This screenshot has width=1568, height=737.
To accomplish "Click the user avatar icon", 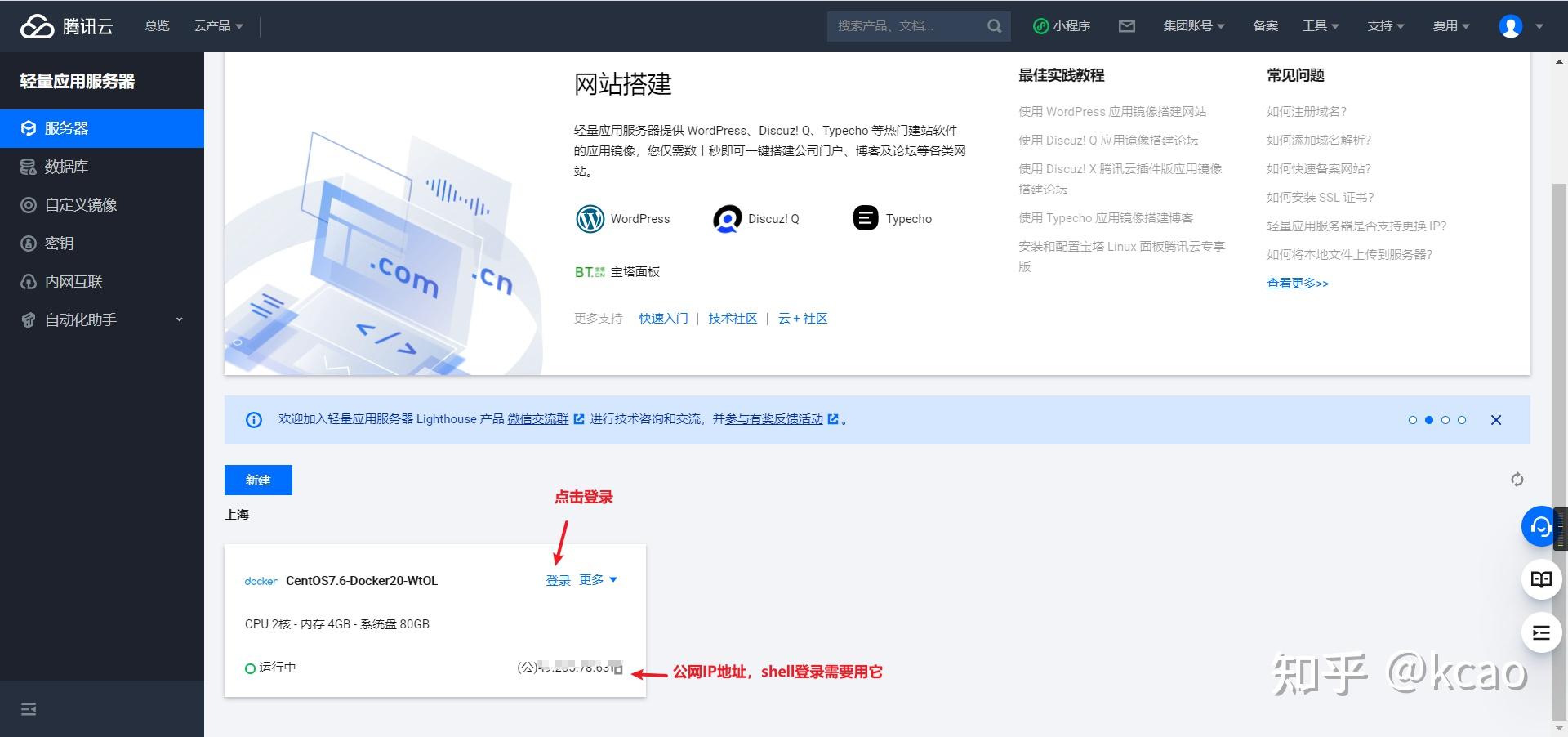I will click(x=1511, y=26).
